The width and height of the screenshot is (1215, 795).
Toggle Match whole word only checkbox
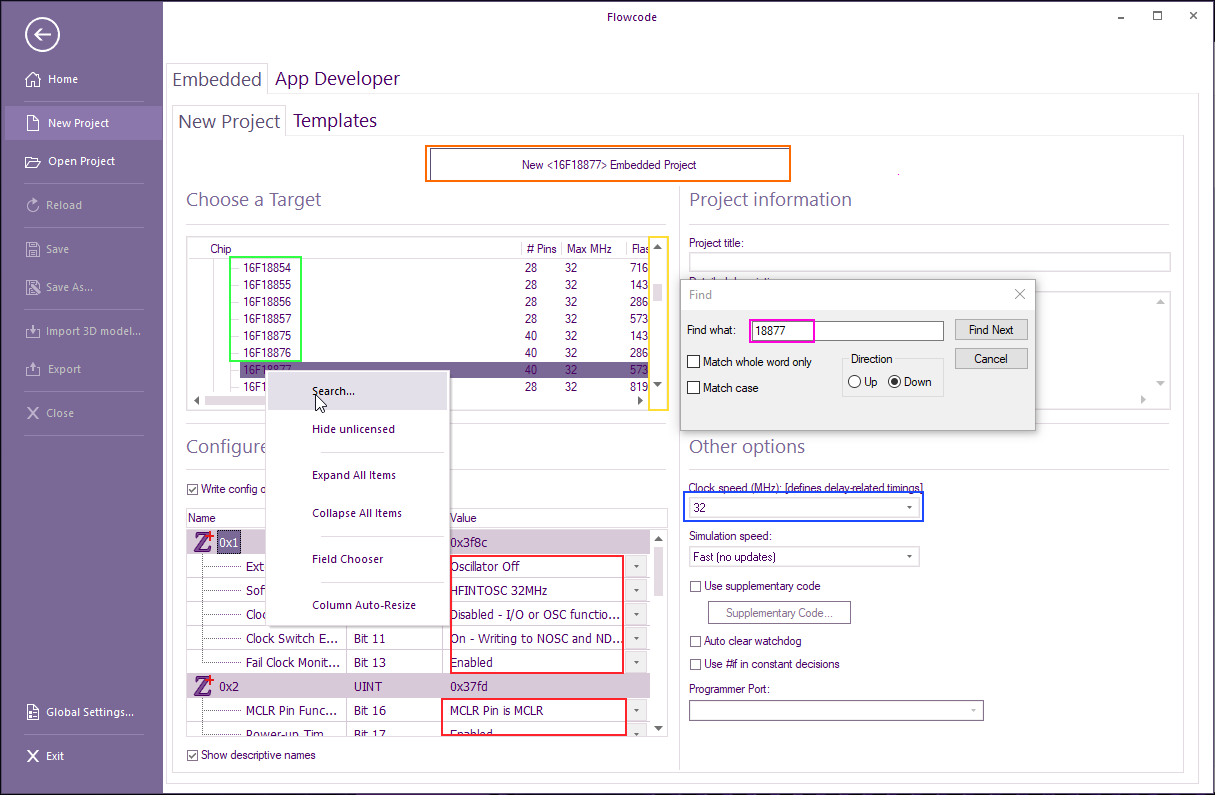694,362
